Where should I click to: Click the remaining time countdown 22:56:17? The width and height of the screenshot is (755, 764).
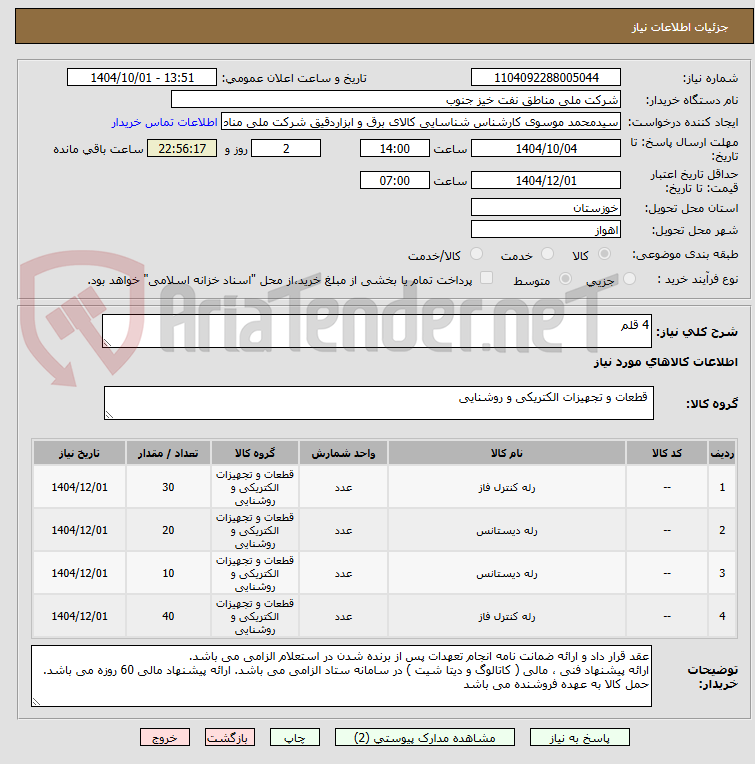click(x=182, y=148)
